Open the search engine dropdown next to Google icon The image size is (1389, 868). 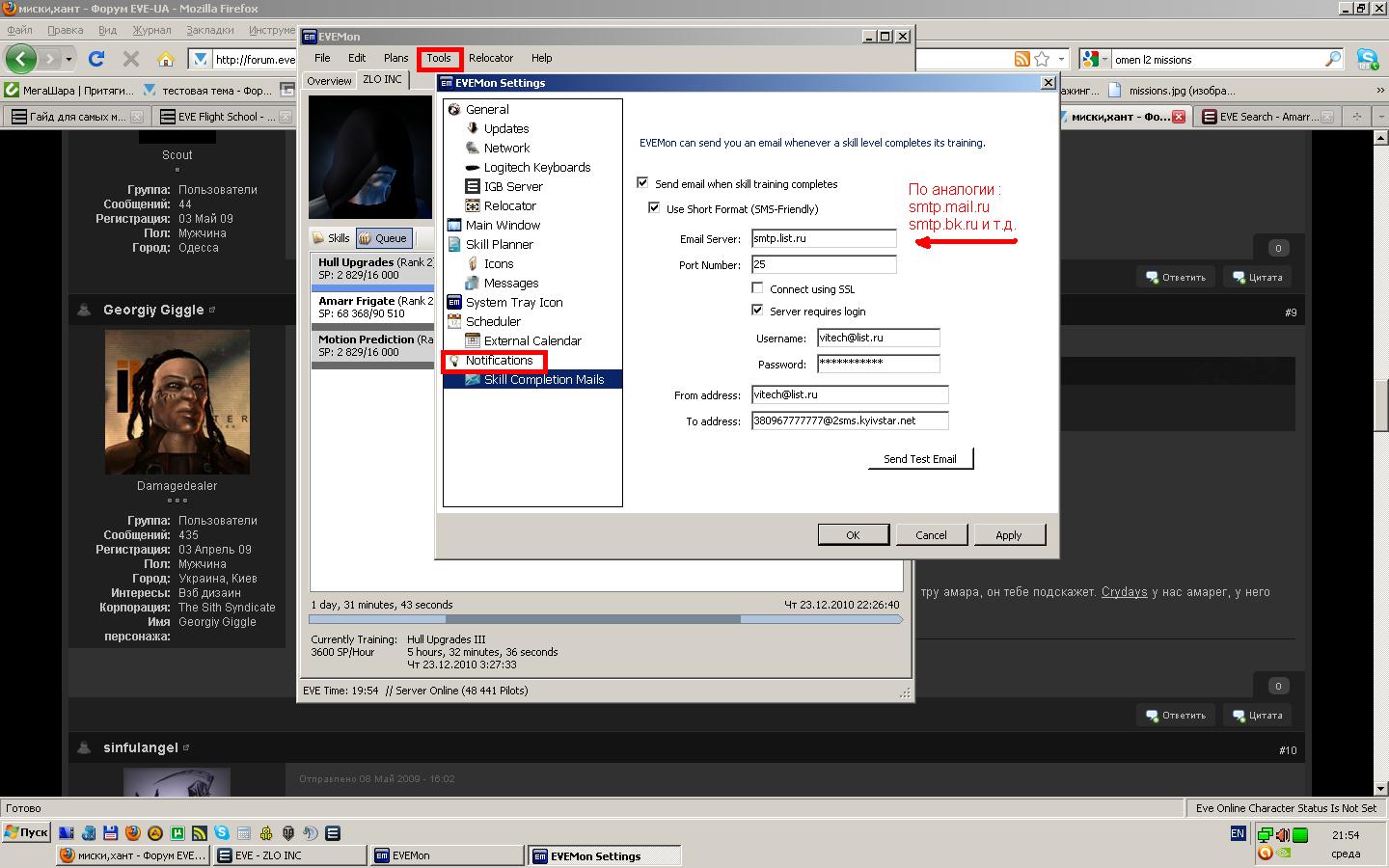1104,59
